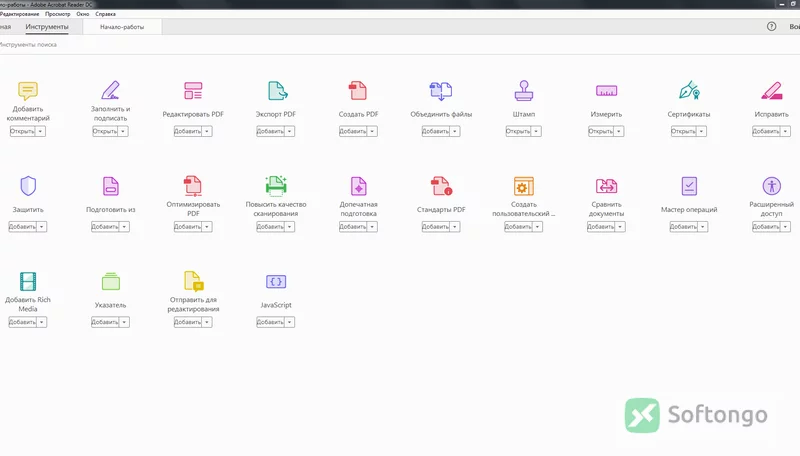The height and width of the screenshot is (456, 800).
Task: Click Добавить button under Повысить качество сканирования
Action: point(270,227)
